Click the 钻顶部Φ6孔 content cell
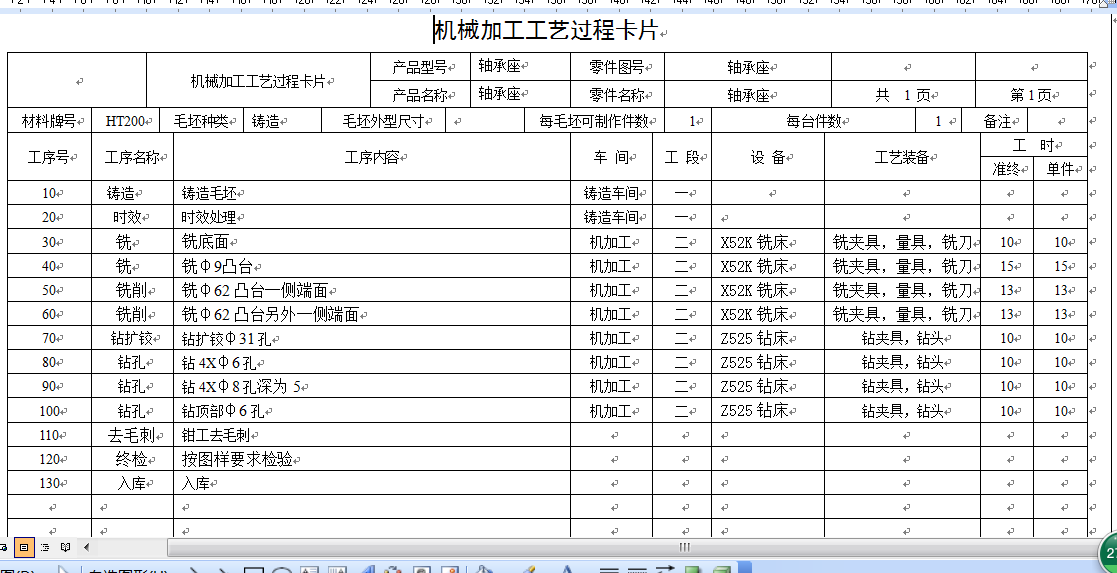This screenshot has width=1117, height=573. [372, 411]
